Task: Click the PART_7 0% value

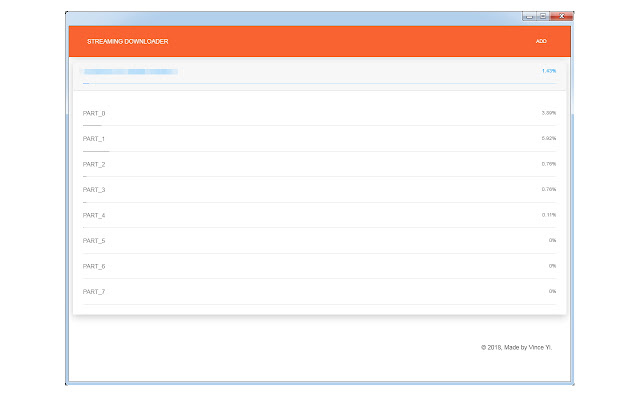Action: [552, 291]
